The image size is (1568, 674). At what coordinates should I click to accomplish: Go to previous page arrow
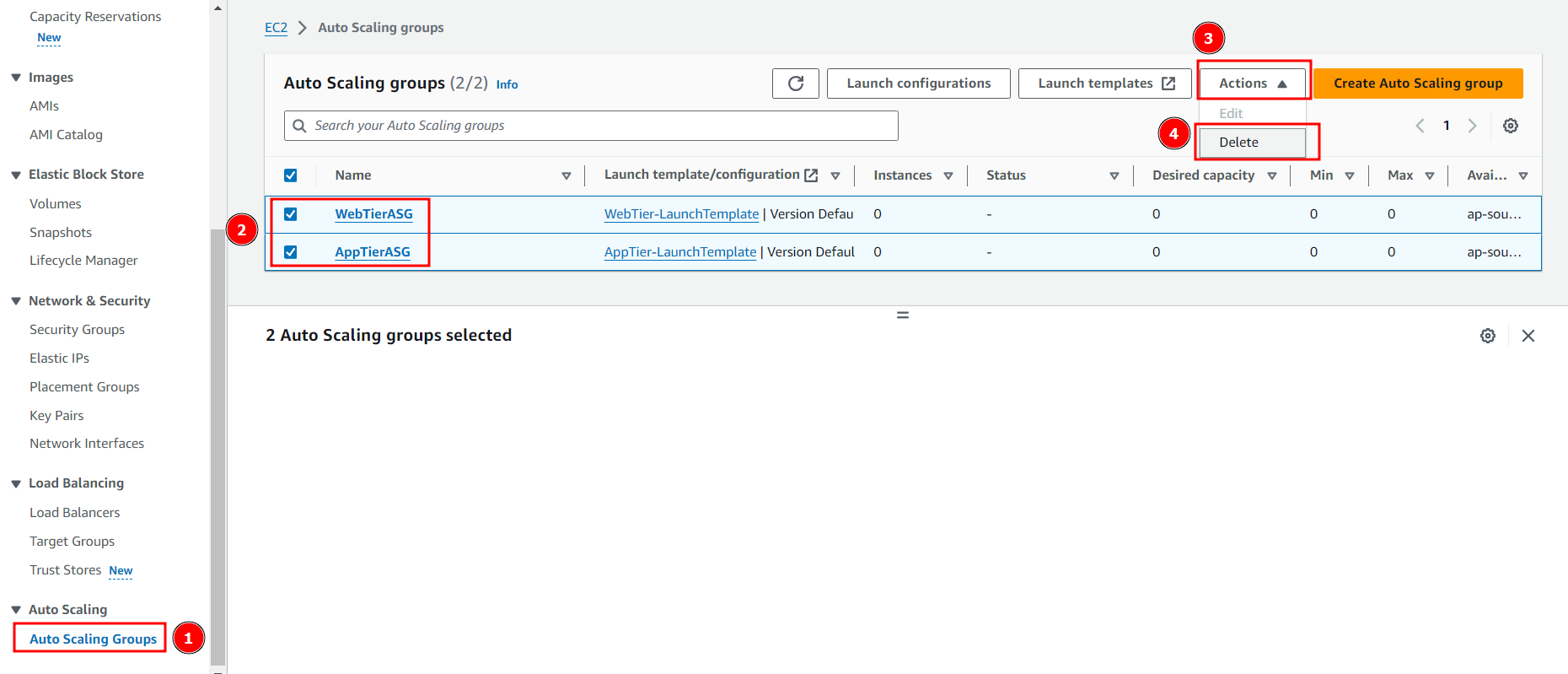tap(1420, 126)
